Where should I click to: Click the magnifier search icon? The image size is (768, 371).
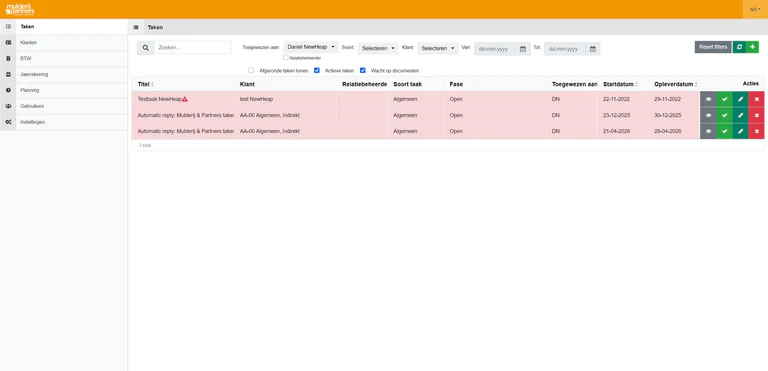click(x=145, y=48)
